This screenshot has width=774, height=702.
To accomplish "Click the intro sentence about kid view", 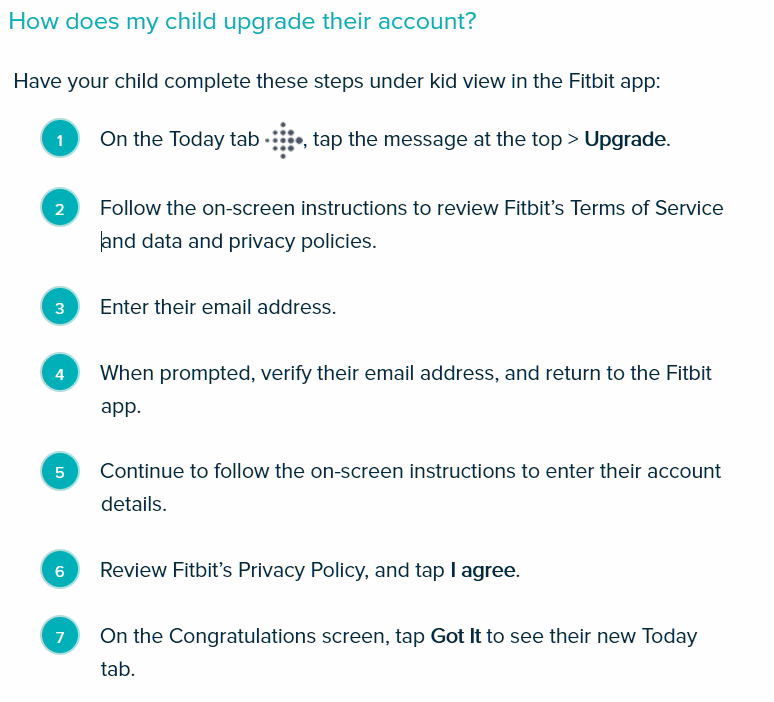I will click(x=337, y=81).
